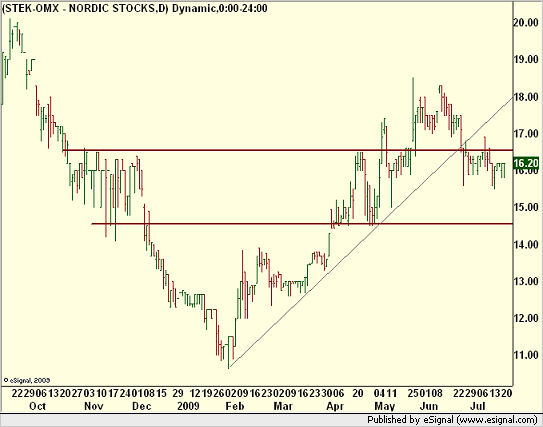
Task: Select the 16.20 current price label
Action: pyautogui.click(x=526, y=163)
